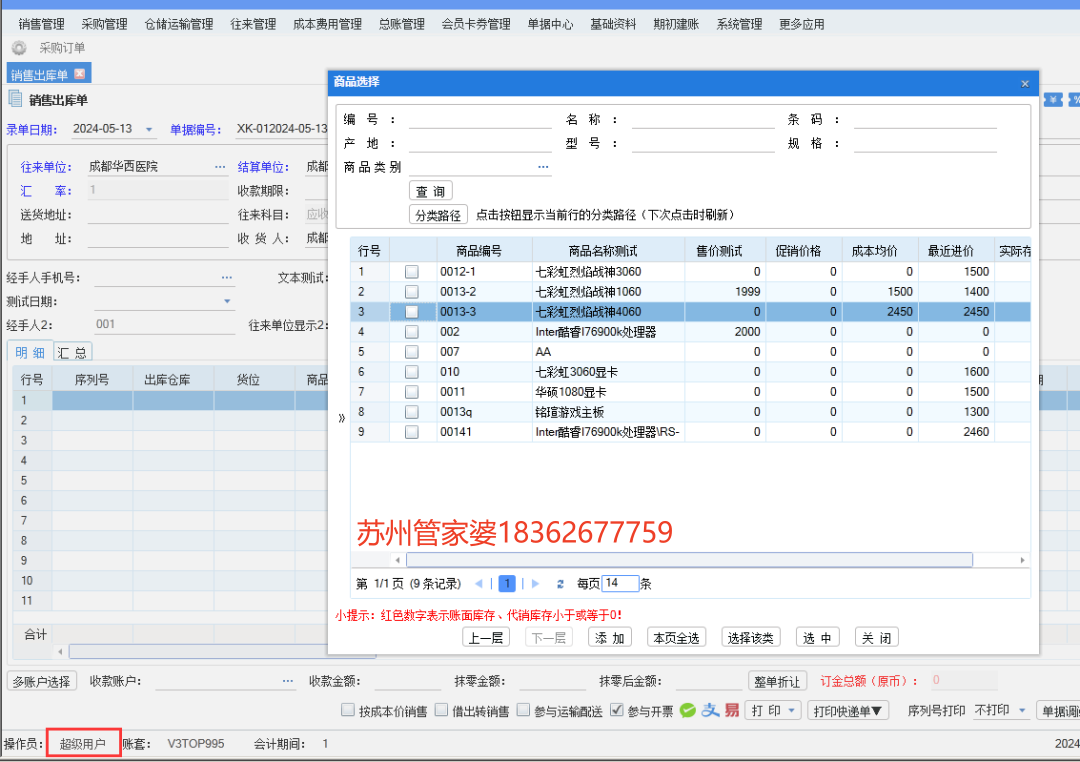This screenshot has height=762, width=1080.
Task: Click the 查询 search button
Action: click(431, 191)
